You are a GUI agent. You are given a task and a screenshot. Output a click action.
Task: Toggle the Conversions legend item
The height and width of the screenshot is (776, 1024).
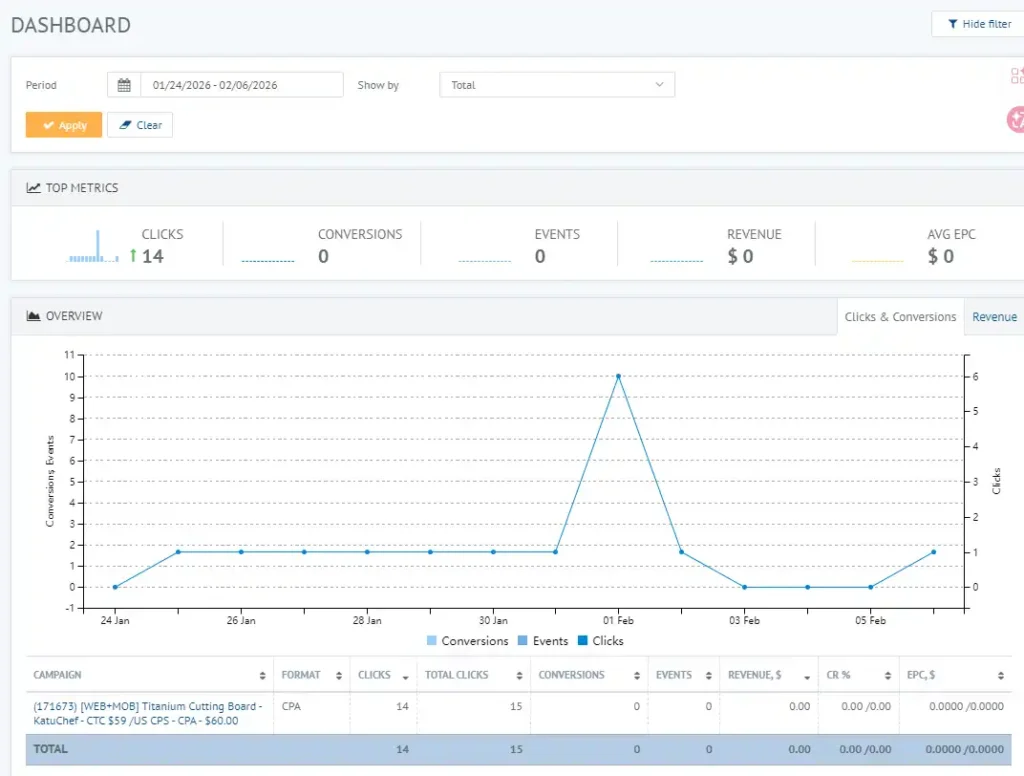pos(468,641)
